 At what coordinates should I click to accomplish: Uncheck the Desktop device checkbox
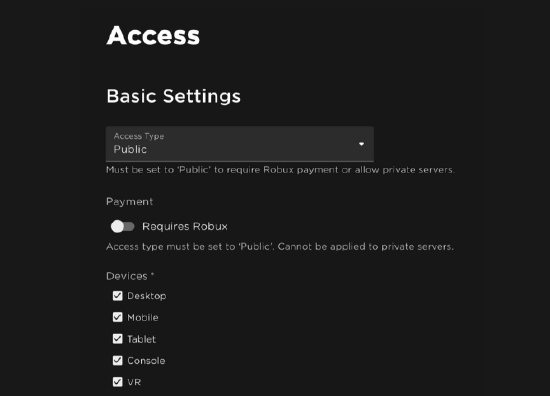[118, 296]
